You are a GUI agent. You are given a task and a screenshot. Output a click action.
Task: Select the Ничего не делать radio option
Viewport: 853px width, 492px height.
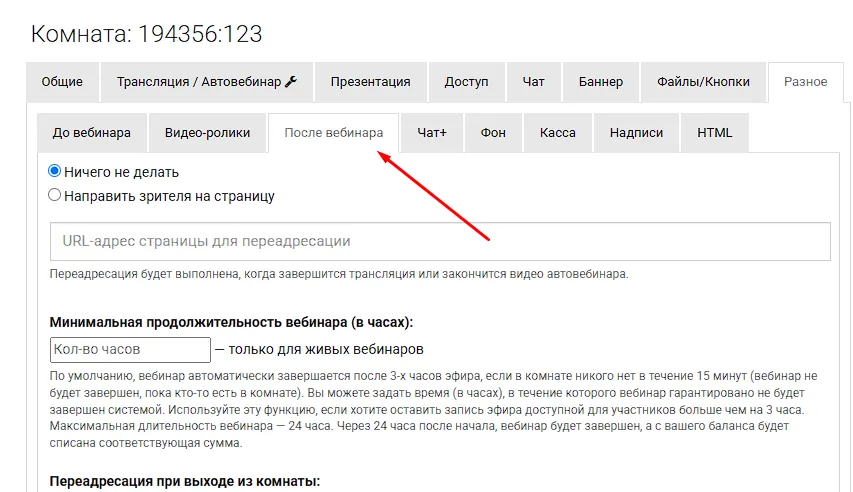click(x=55, y=172)
